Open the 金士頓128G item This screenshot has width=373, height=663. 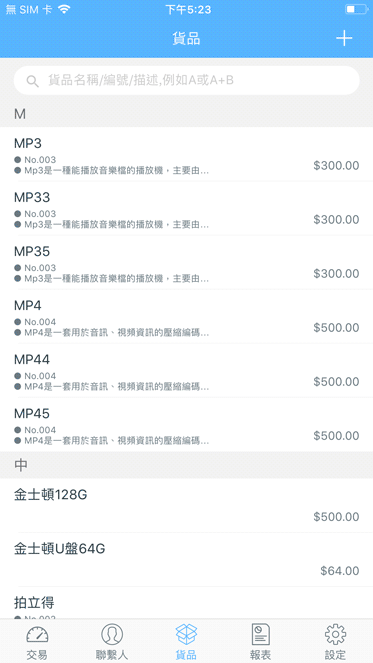[186, 506]
